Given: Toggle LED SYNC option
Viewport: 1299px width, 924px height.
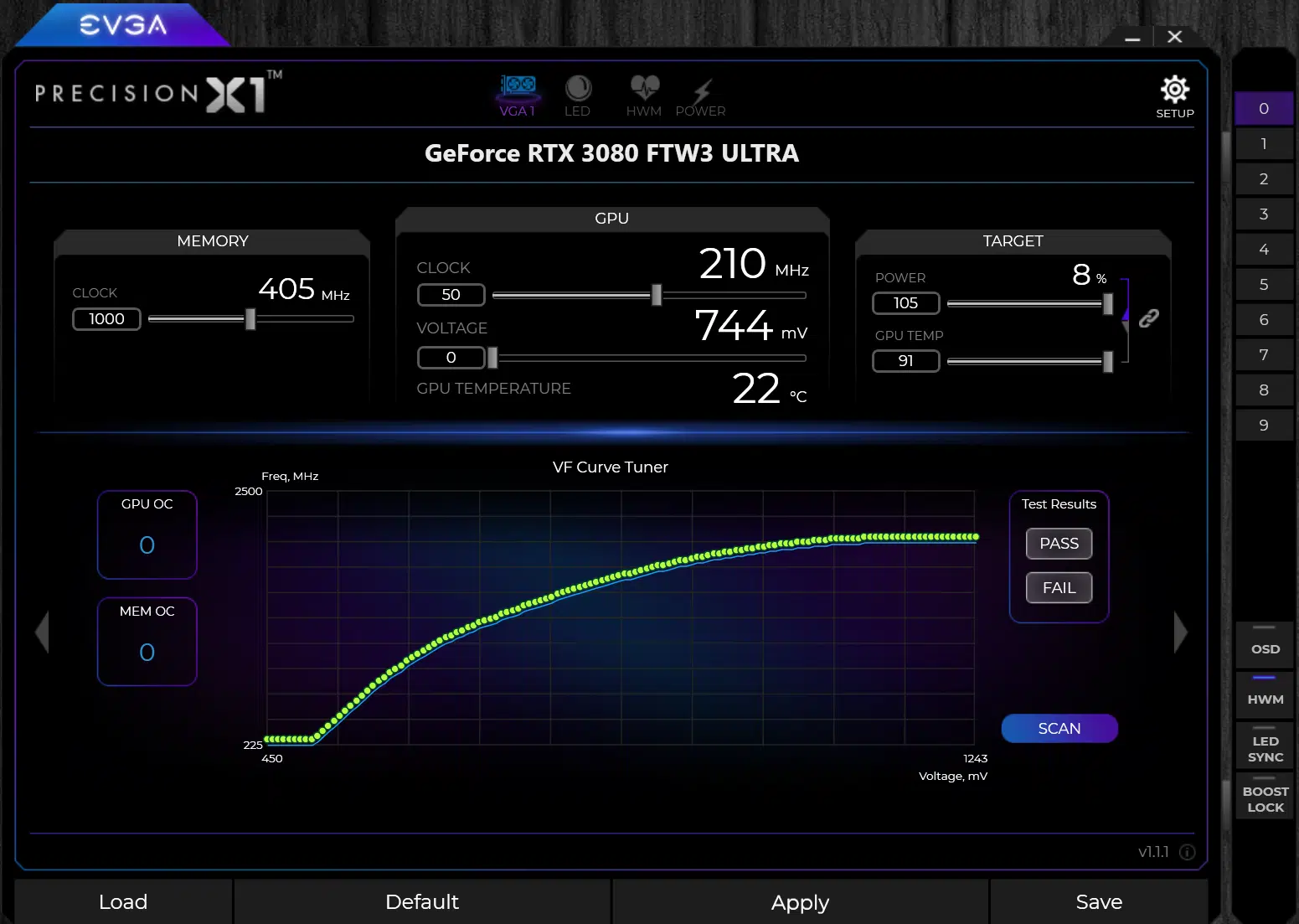Looking at the screenshot, I should tap(1265, 746).
